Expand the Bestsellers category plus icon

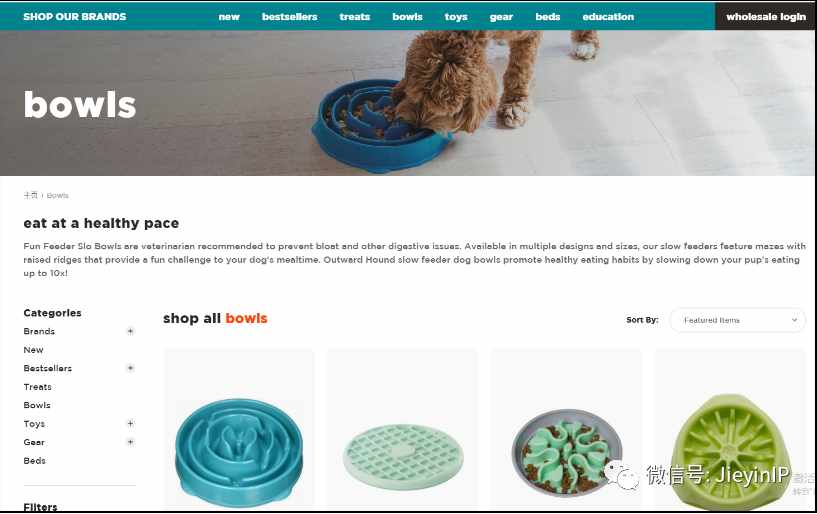[130, 368]
